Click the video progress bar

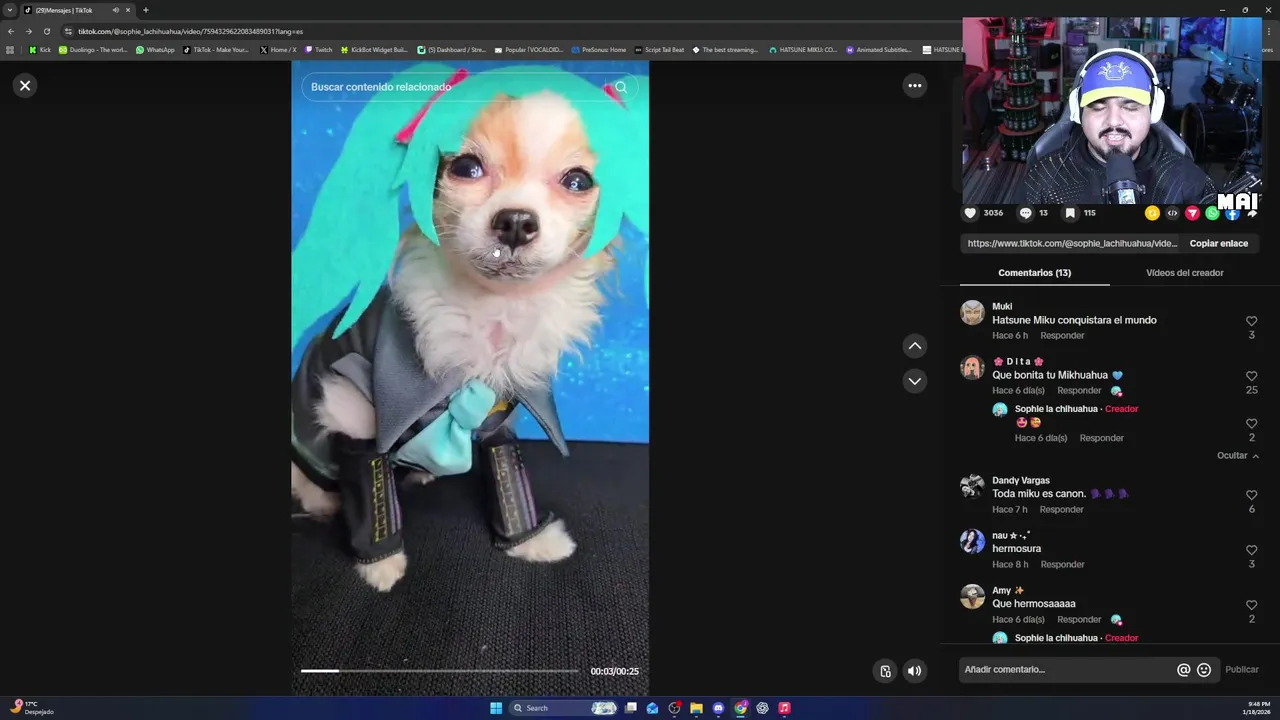(x=440, y=671)
